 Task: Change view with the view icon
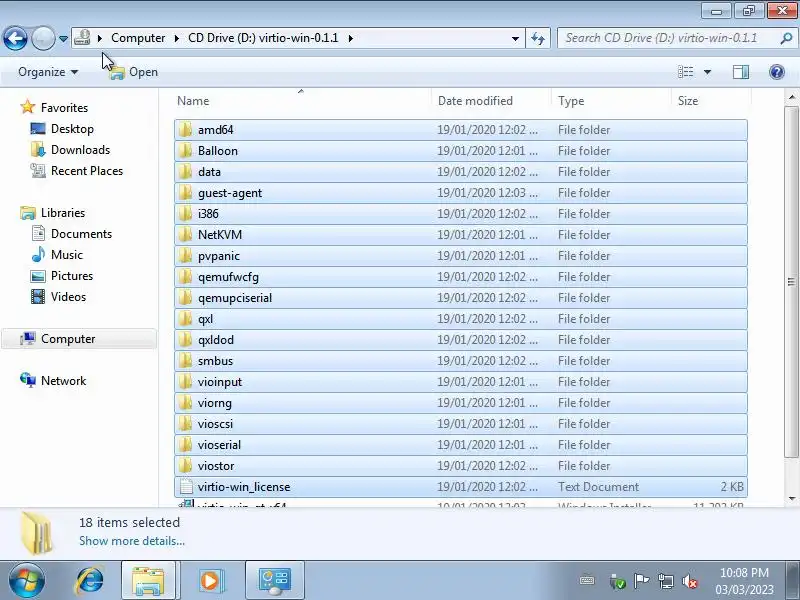pyautogui.click(x=685, y=72)
